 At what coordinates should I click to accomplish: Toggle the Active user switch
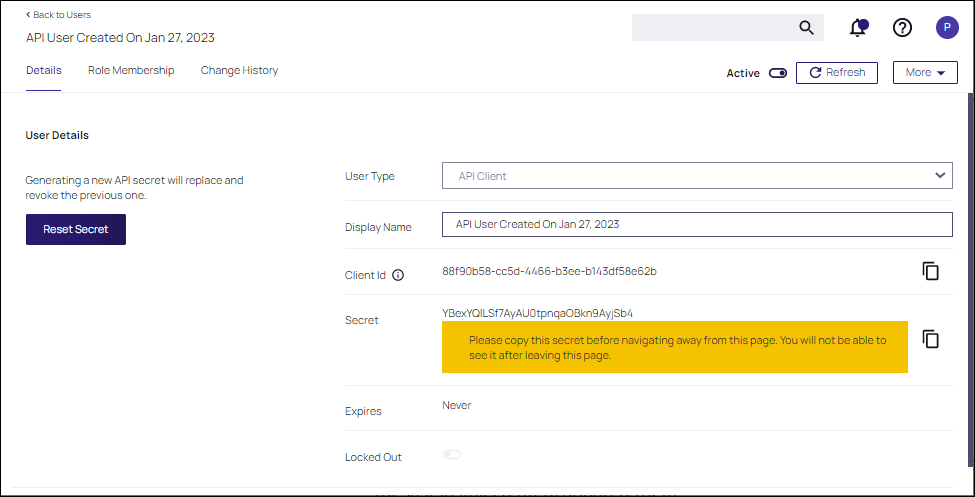(x=777, y=73)
